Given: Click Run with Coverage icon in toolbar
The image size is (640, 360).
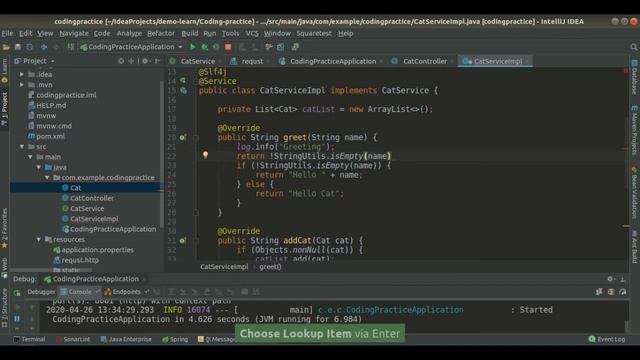Looking at the screenshot, I should coord(216,47).
